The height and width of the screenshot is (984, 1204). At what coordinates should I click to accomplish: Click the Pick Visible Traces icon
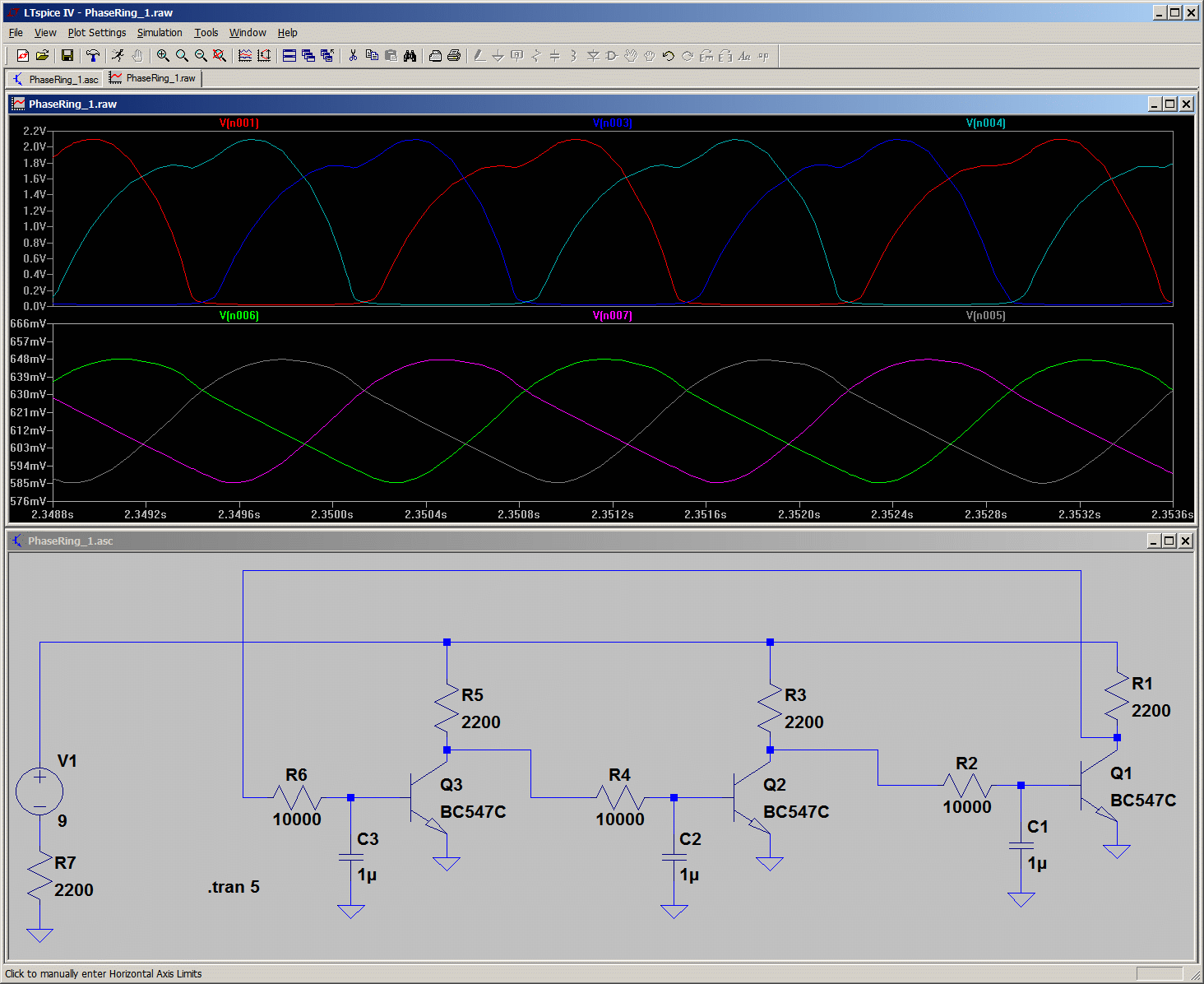coord(245,56)
